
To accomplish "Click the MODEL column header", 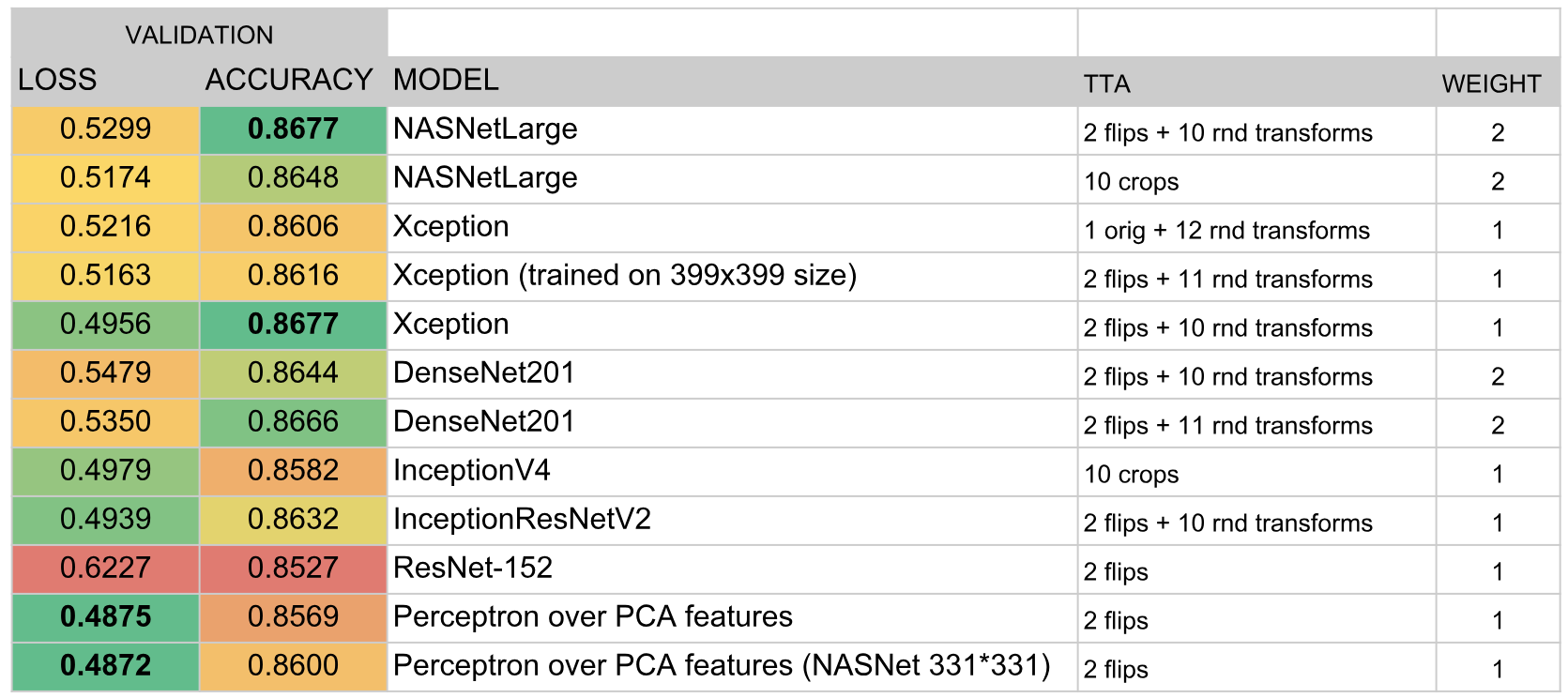I will pyautogui.click(x=446, y=81).
